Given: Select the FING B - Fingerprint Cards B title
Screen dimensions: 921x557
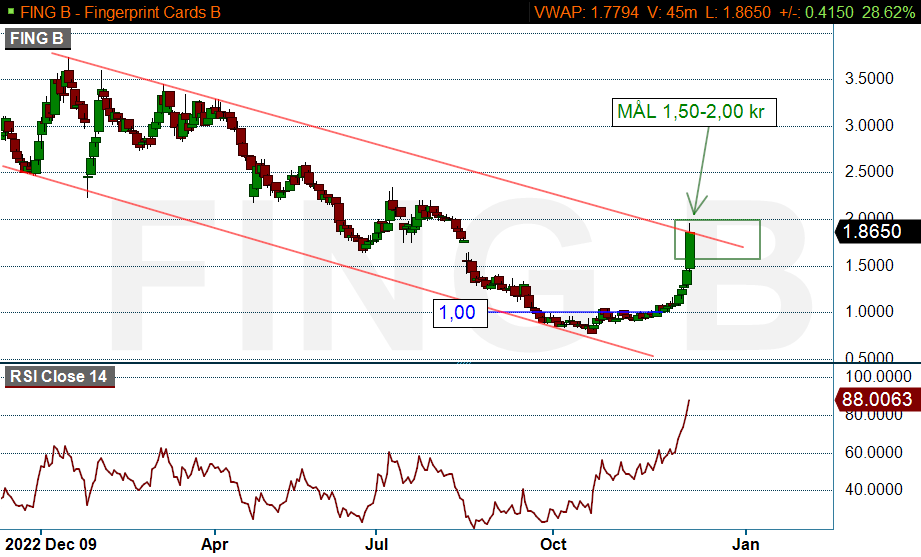Looking at the screenshot, I should point(120,12).
